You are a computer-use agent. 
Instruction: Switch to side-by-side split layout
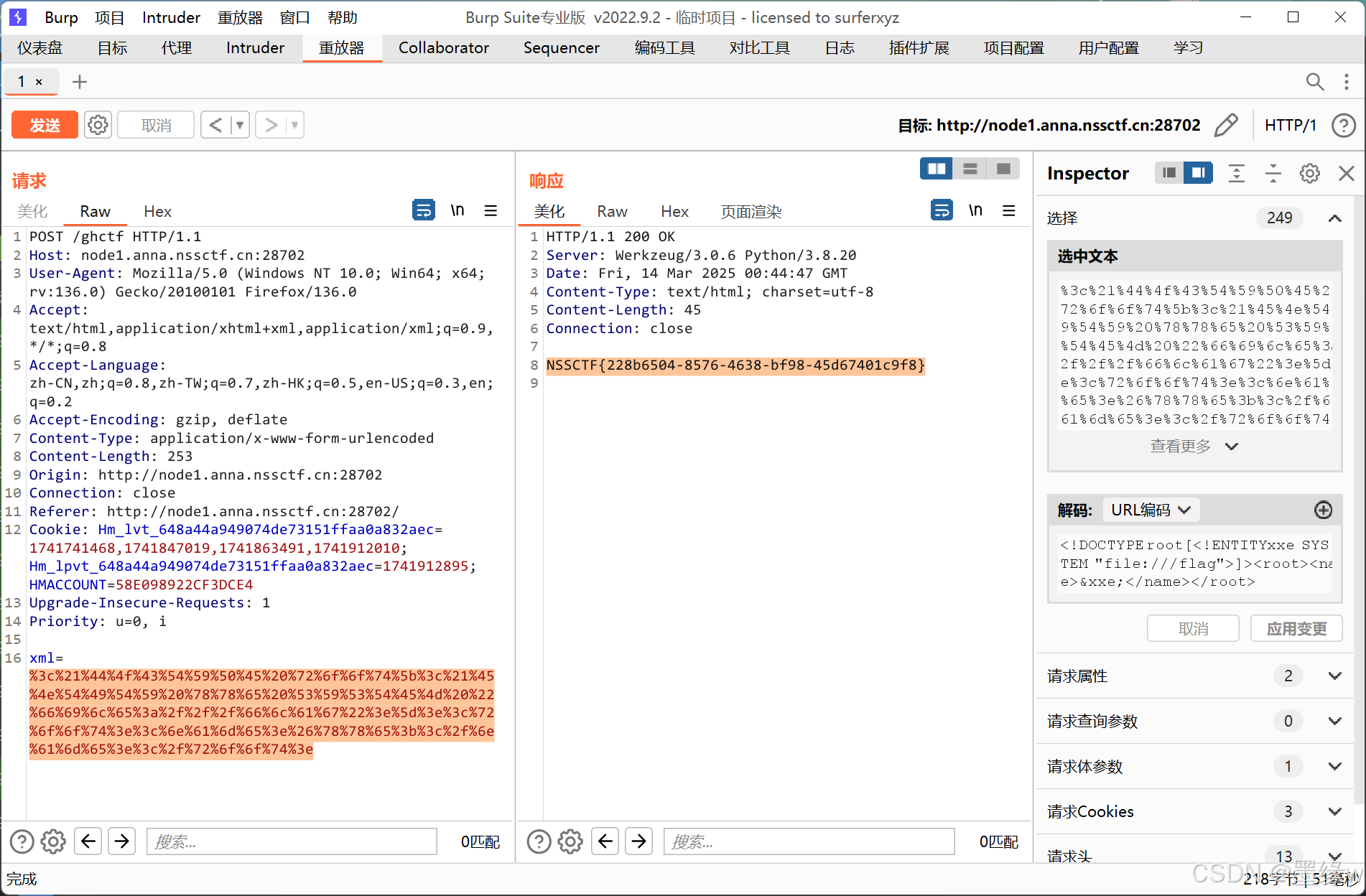coord(937,169)
